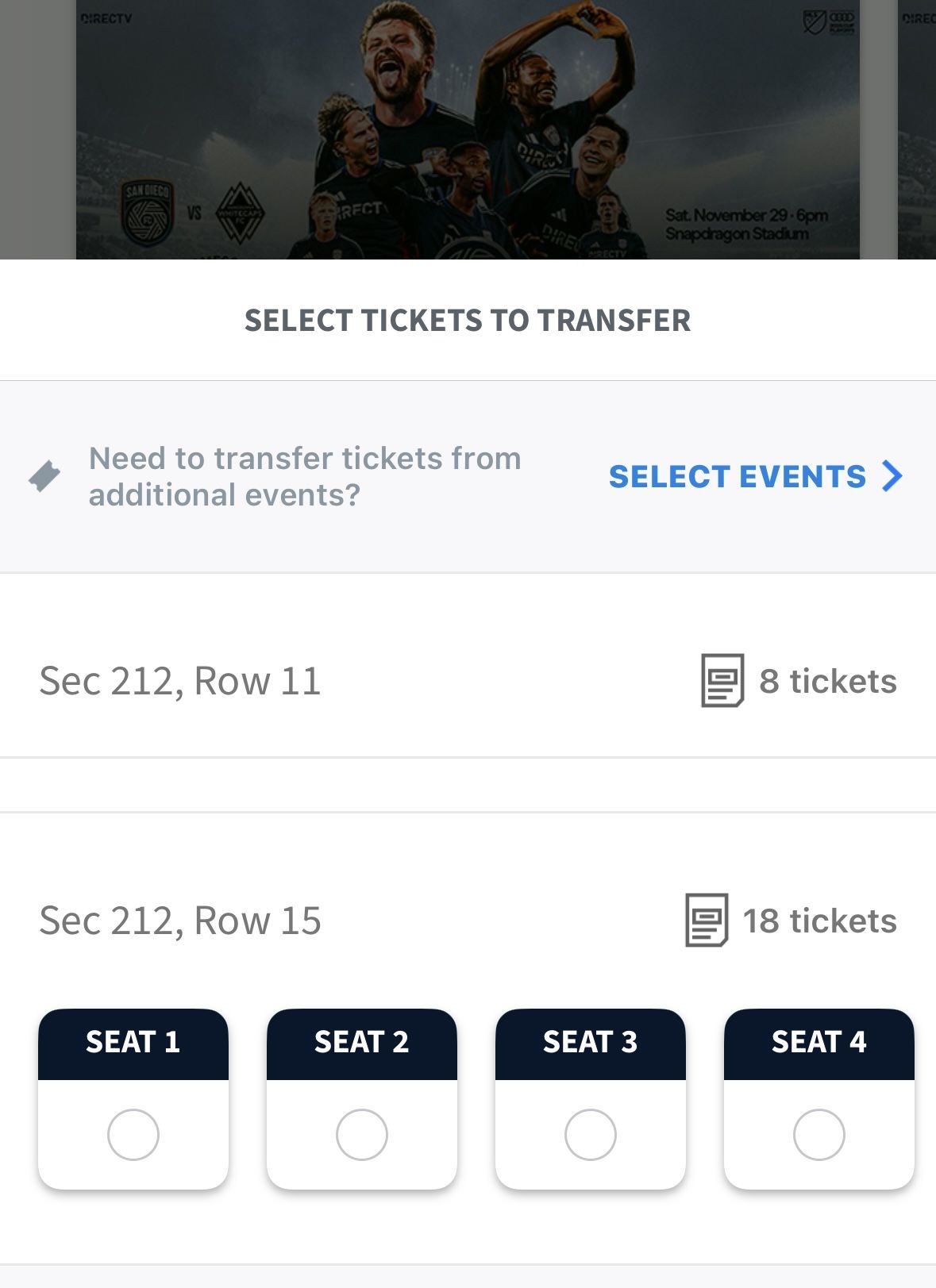Click the ticket stub icon beside the transfer prompt

coord(45,475)
